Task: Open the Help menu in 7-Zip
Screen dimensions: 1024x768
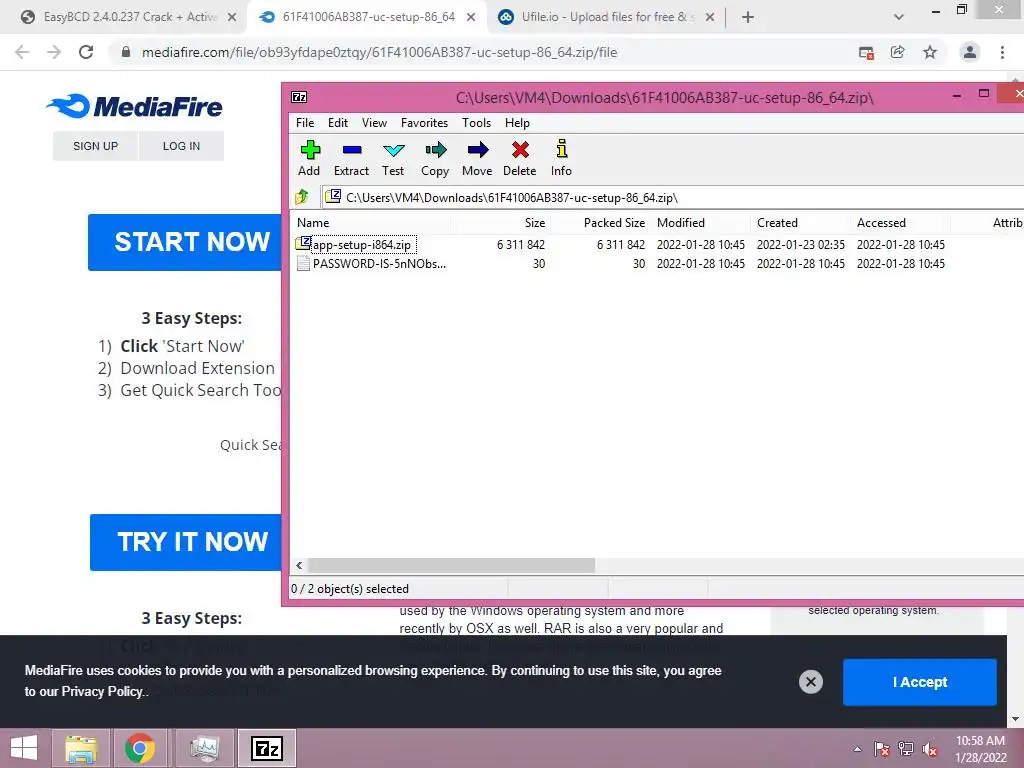Action: 517,123
